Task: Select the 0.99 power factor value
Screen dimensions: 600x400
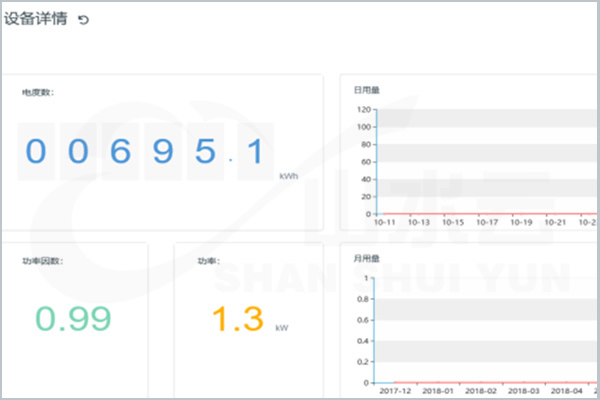Action: tap(73, 319)
